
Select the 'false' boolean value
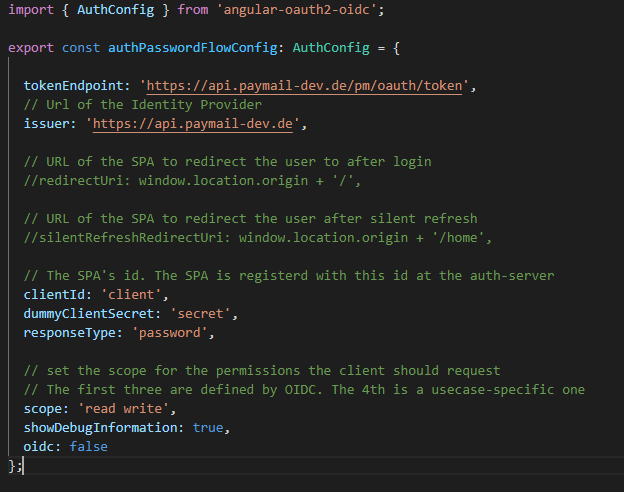[89, 447]
